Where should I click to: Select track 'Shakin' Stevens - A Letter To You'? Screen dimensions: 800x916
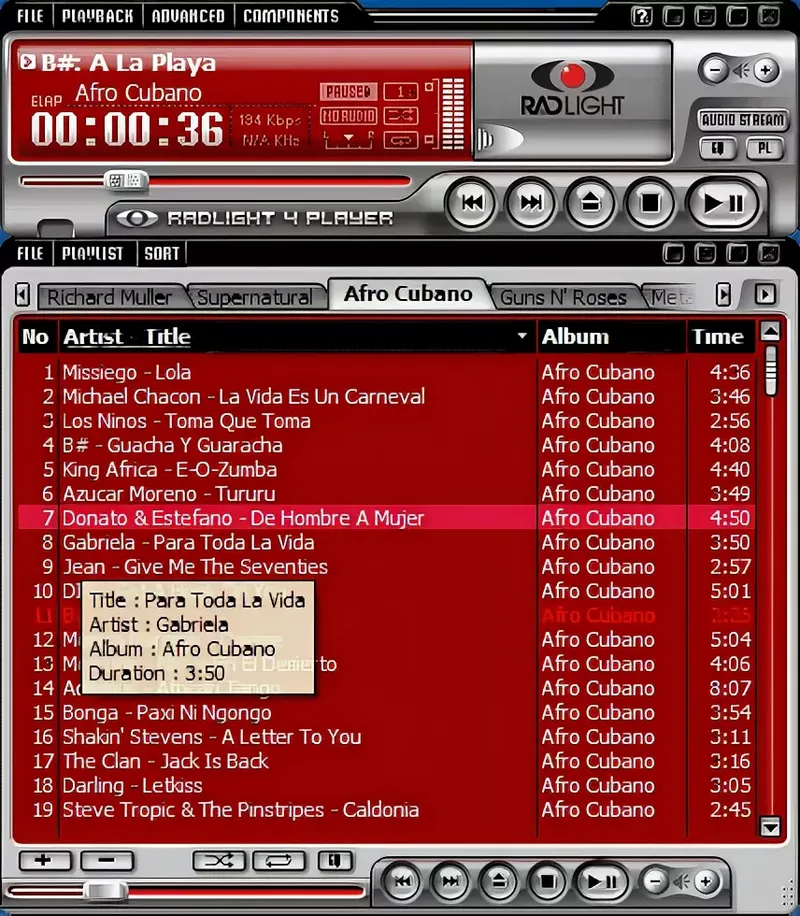[x=386, y=737]
